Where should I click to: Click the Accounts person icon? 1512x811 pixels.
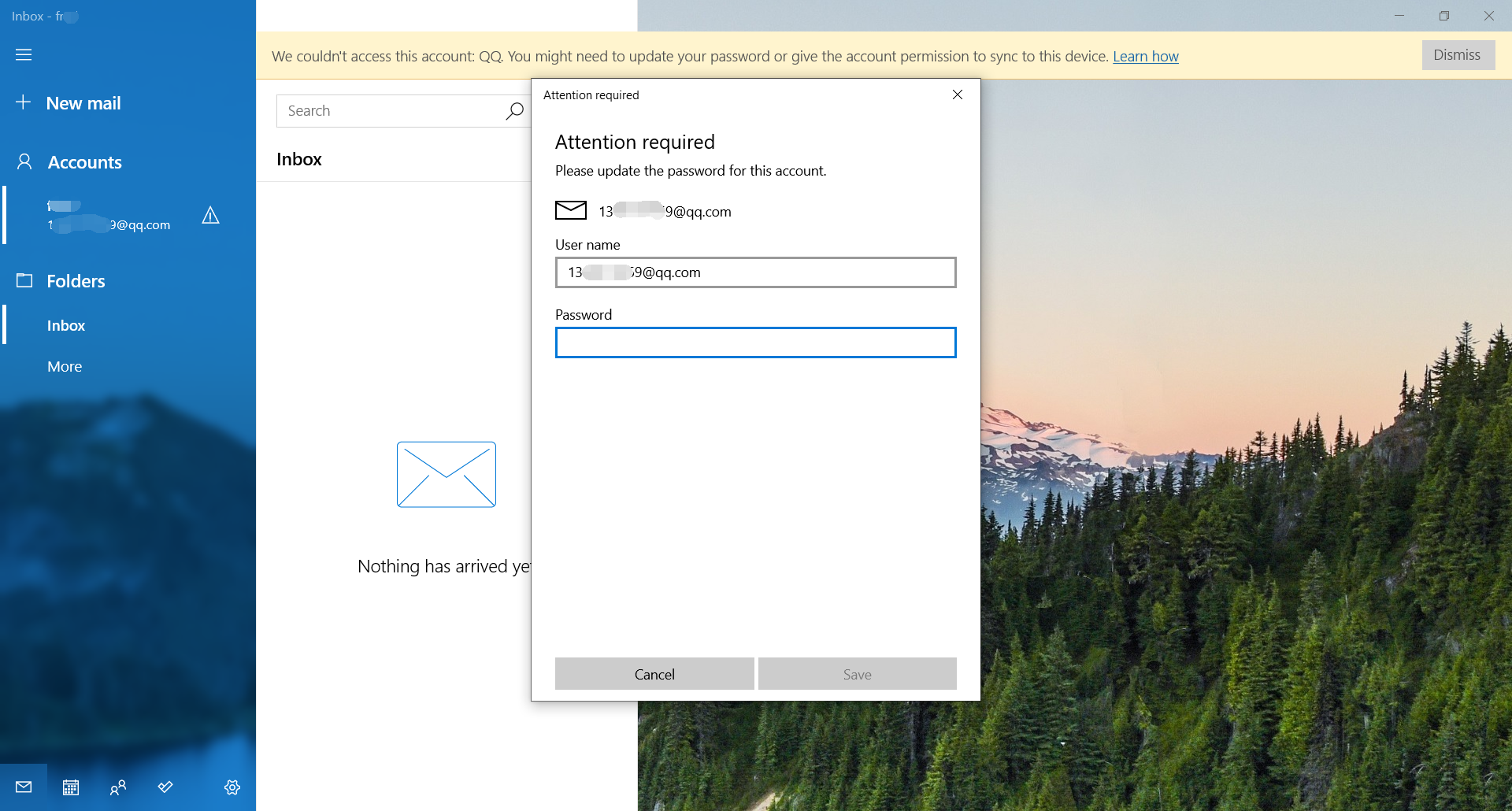point(24,161)
